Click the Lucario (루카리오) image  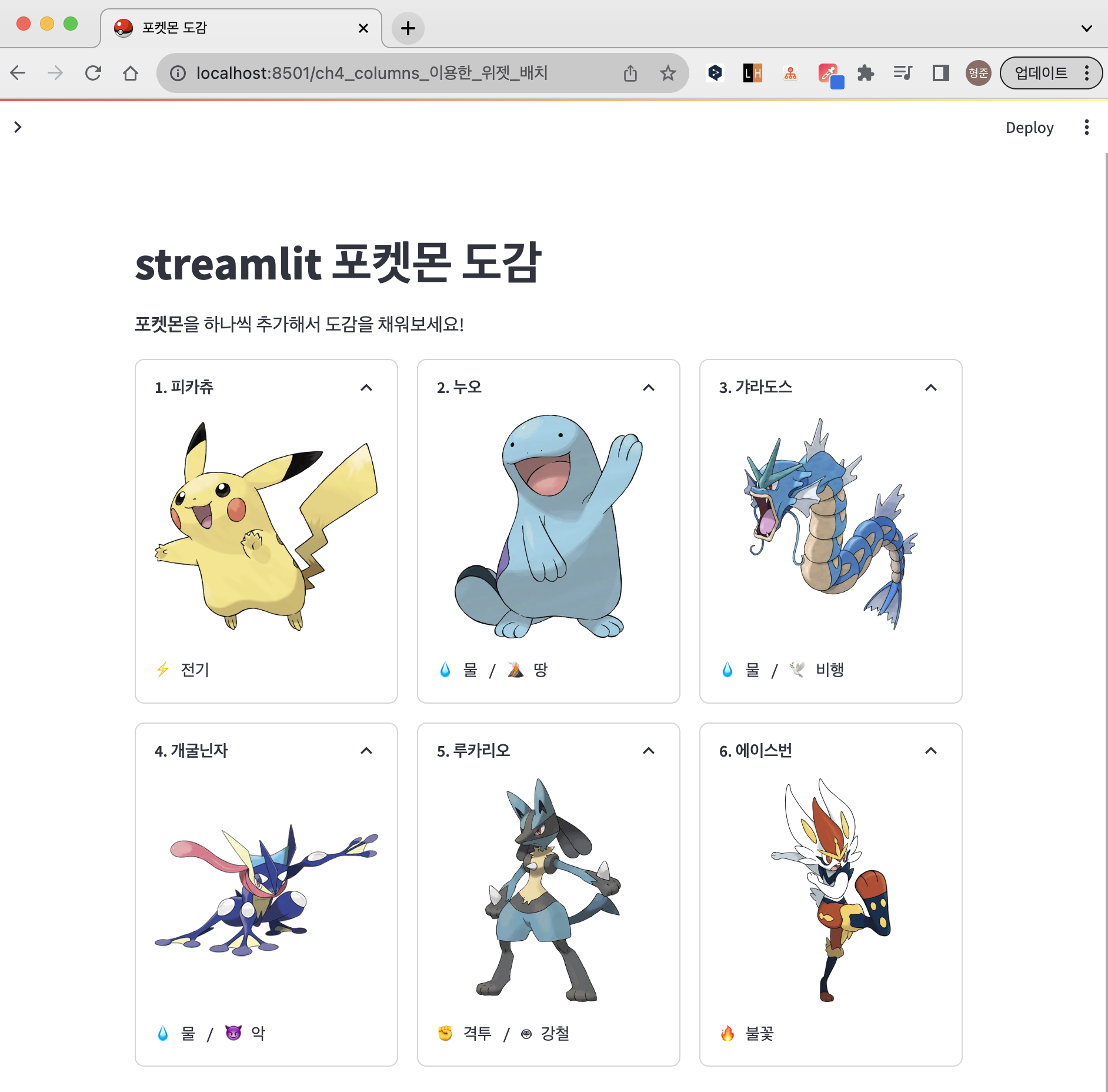click(x=549, y=889)
